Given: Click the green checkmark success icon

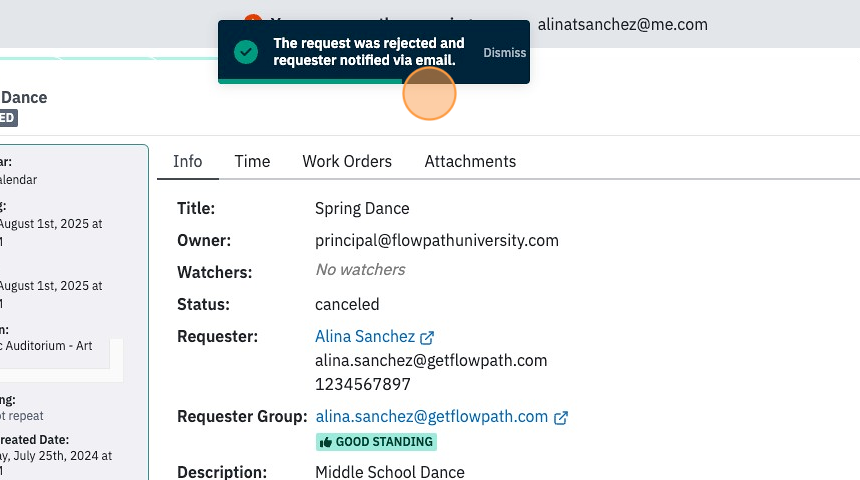Looking at the screenshot, I should (x=246, y=52).
